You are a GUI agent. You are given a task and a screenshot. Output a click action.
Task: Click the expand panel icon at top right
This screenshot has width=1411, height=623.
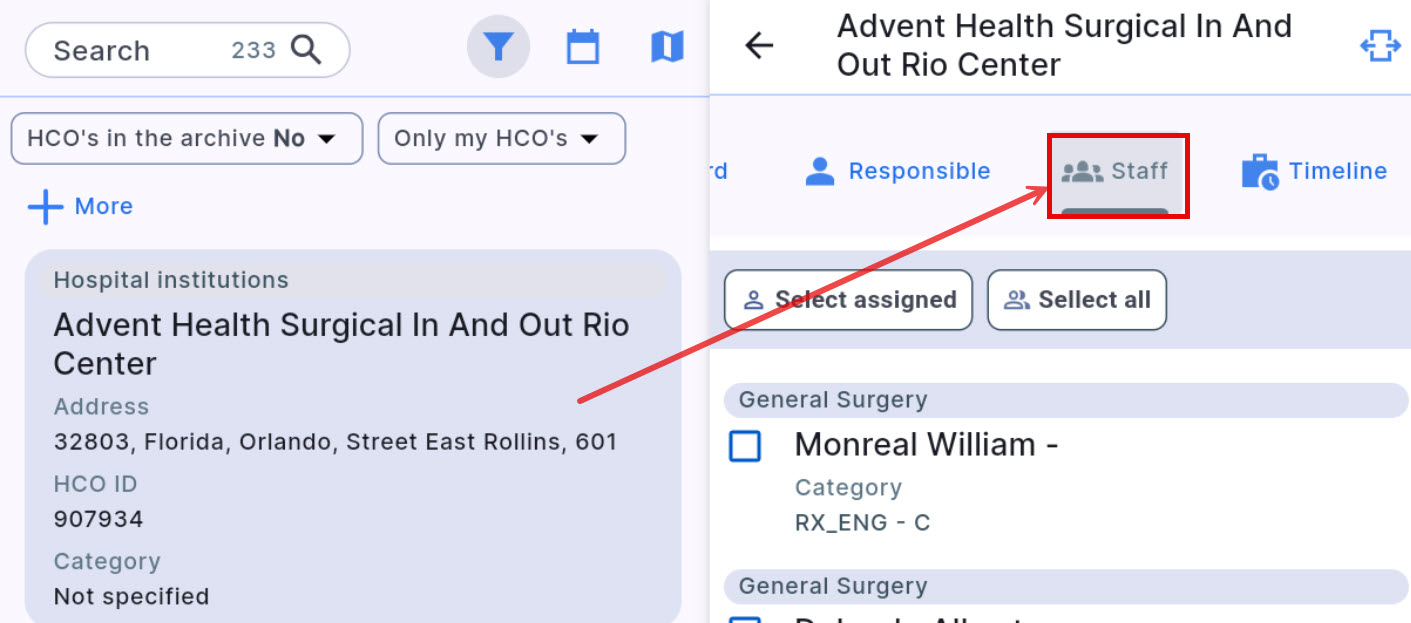[1379, 46]
